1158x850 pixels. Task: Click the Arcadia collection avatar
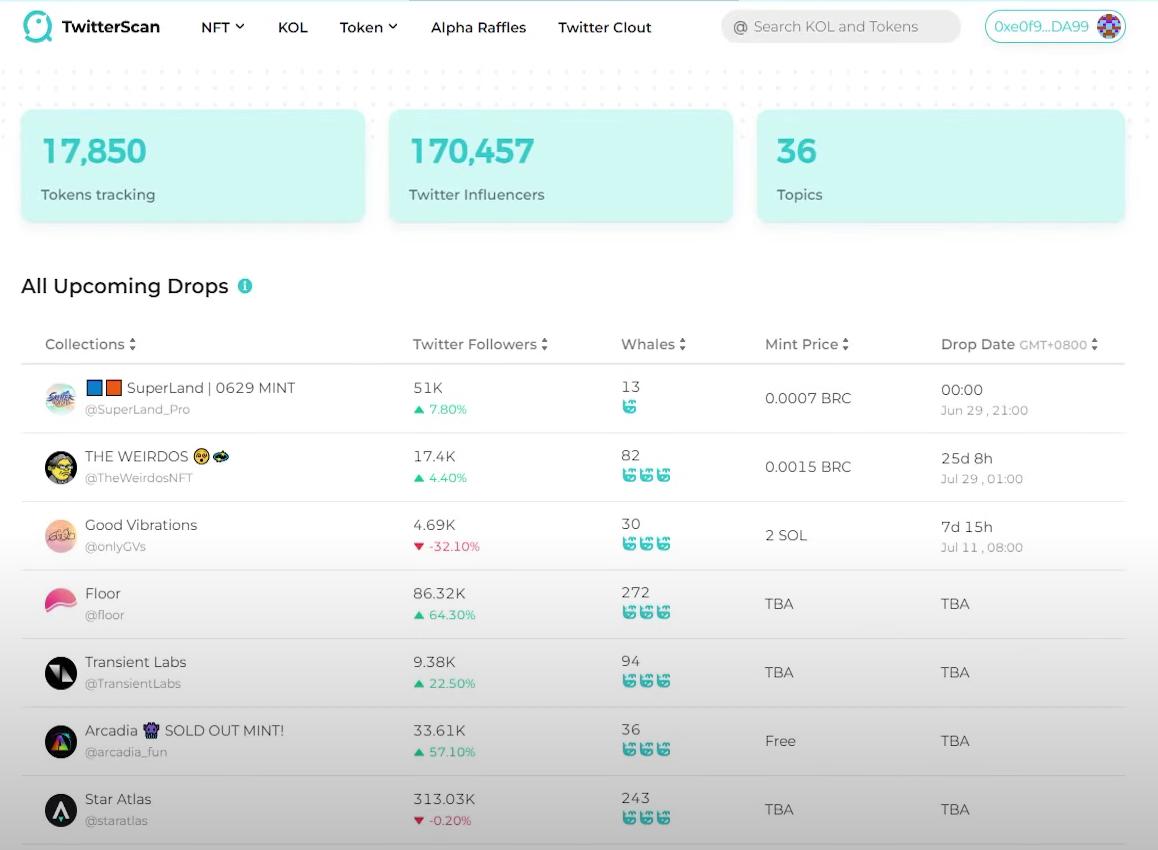click(x=61, y=741)
